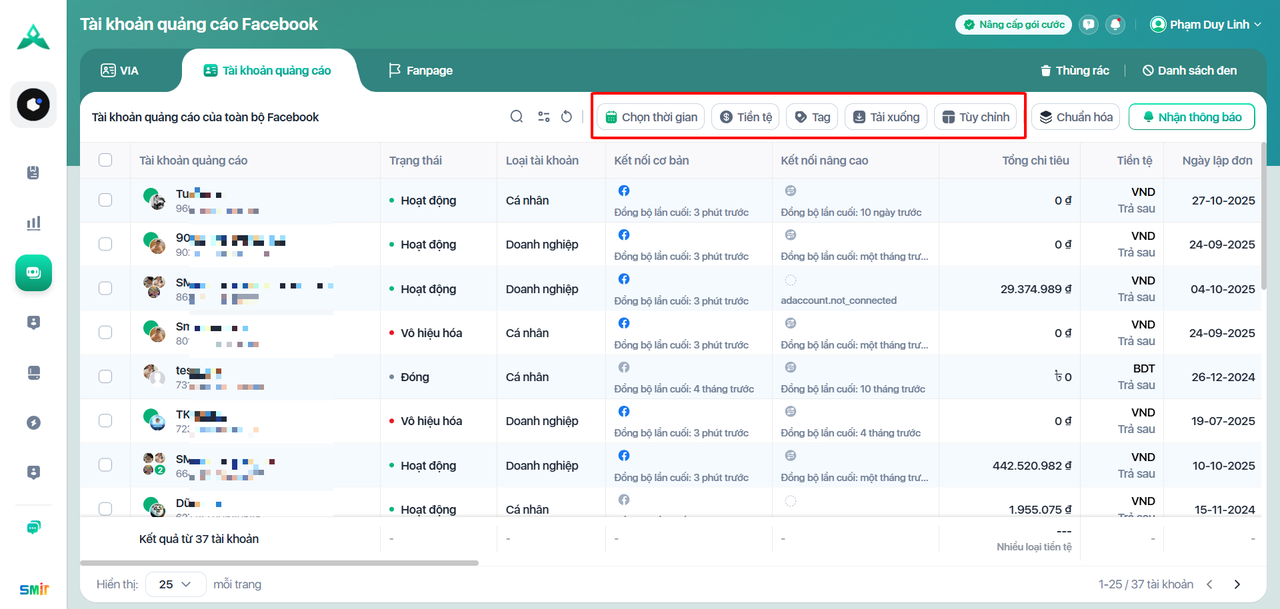Open the bar chart sidebar icon

pyautogui.click(x=34, y=223)
